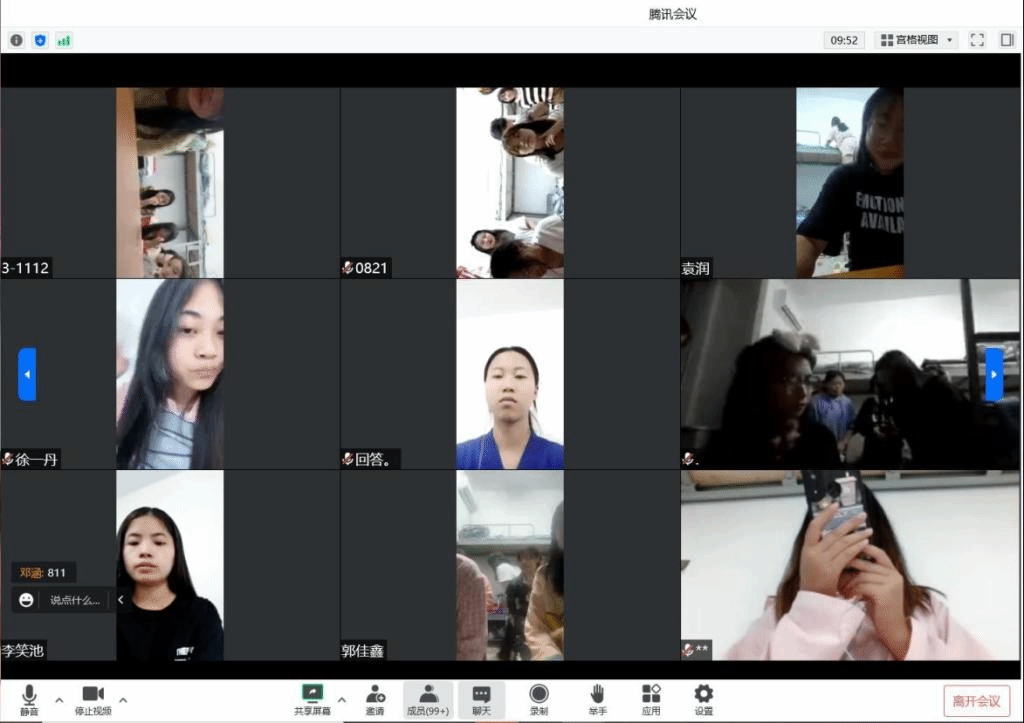Toggle the side panel icon at top right
The image size is (1024, 723).
[x=1007, y=40]
